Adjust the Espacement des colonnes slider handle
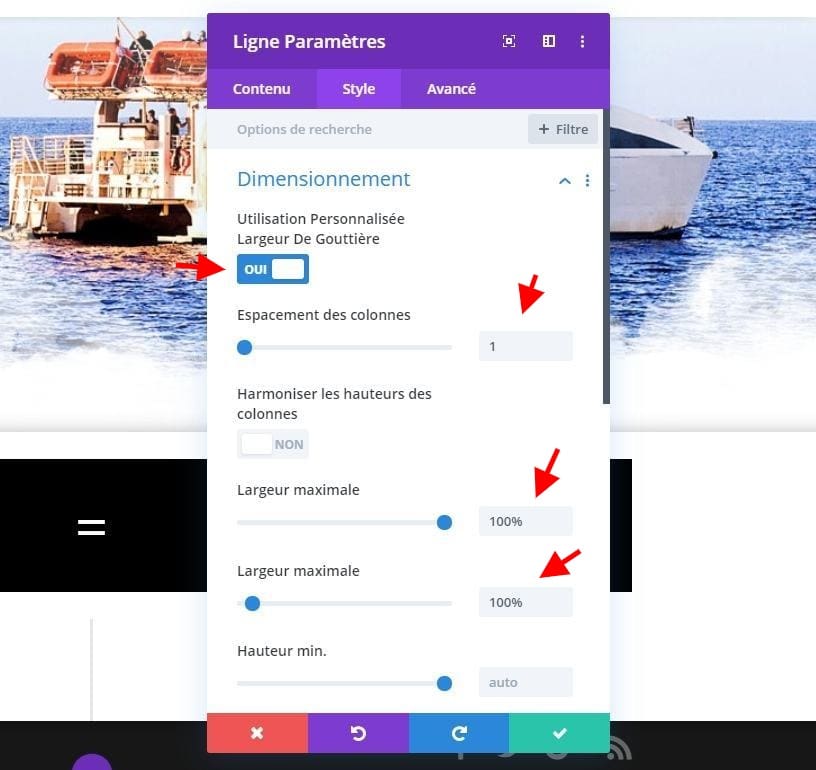Viewport: 816px width, 770px height. (x=245, y=347)
